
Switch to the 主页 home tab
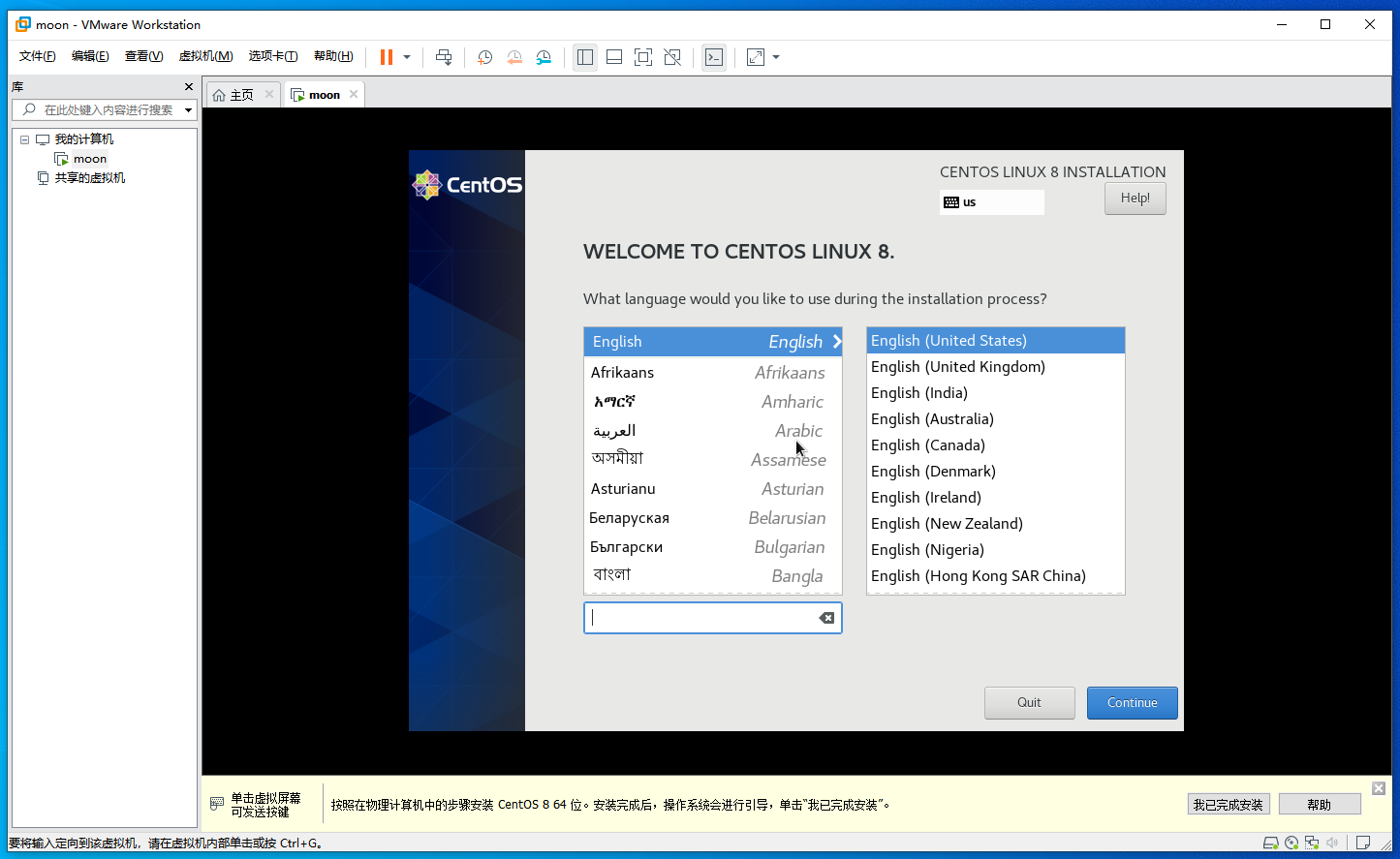(241, 95)
